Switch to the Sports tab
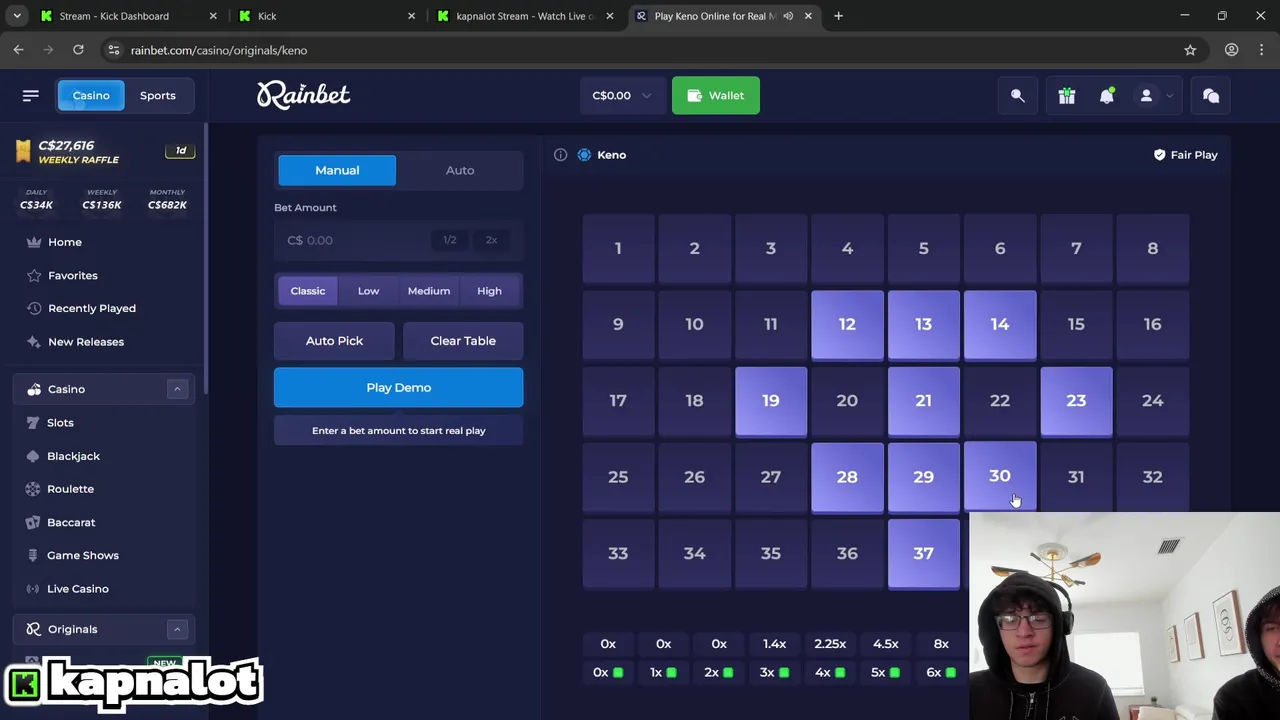This screenshot has height=720, width=1280. coord(158,95)
